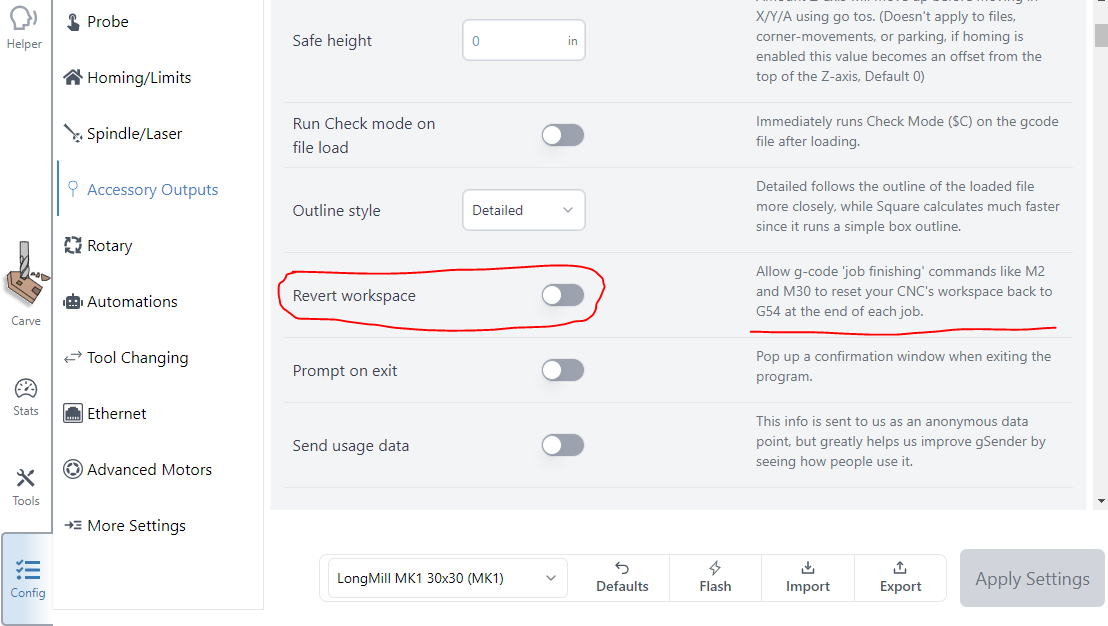Click the Import download icon

click(808, 568)
